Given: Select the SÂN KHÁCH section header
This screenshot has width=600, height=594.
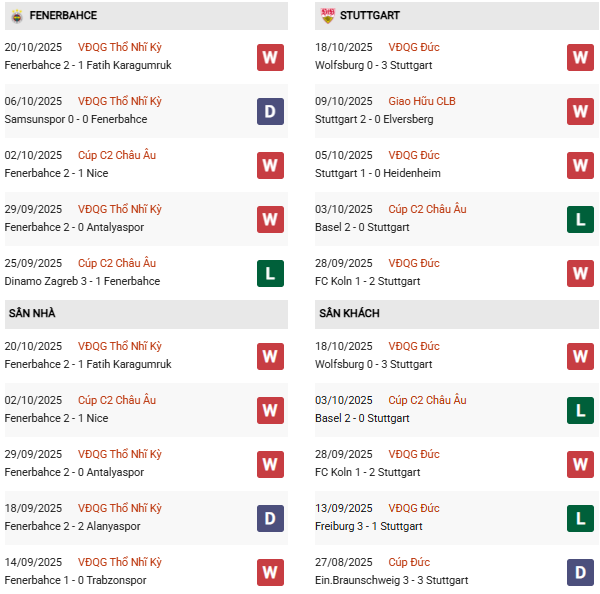Looking at the screenshot, I should tap(349, 314).
